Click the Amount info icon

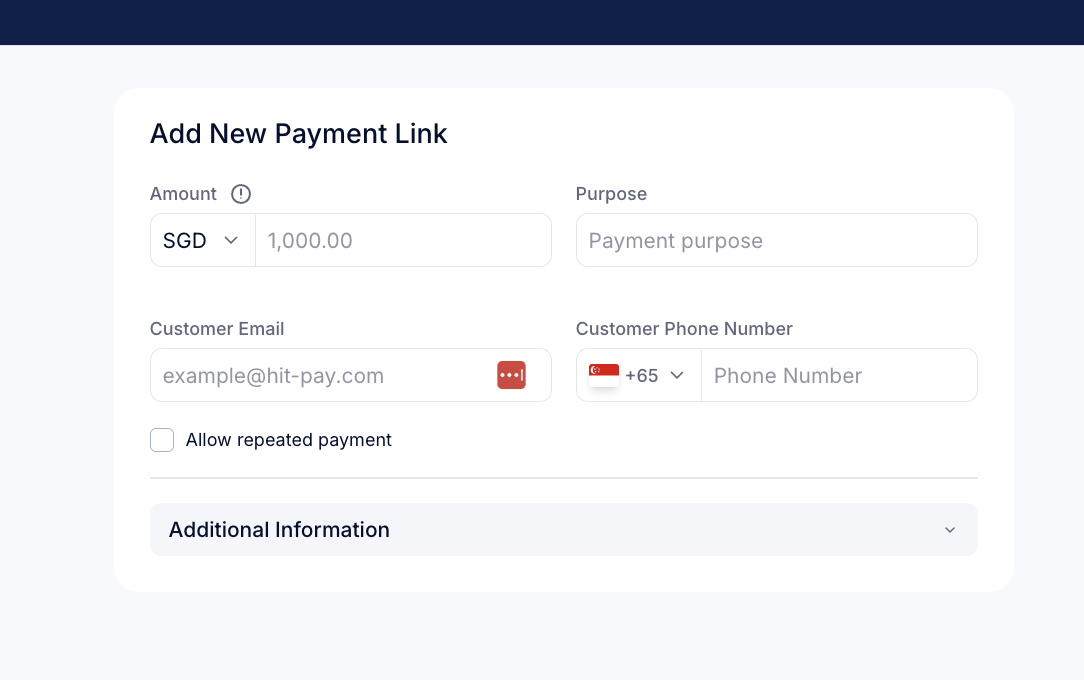click(241, 194)
